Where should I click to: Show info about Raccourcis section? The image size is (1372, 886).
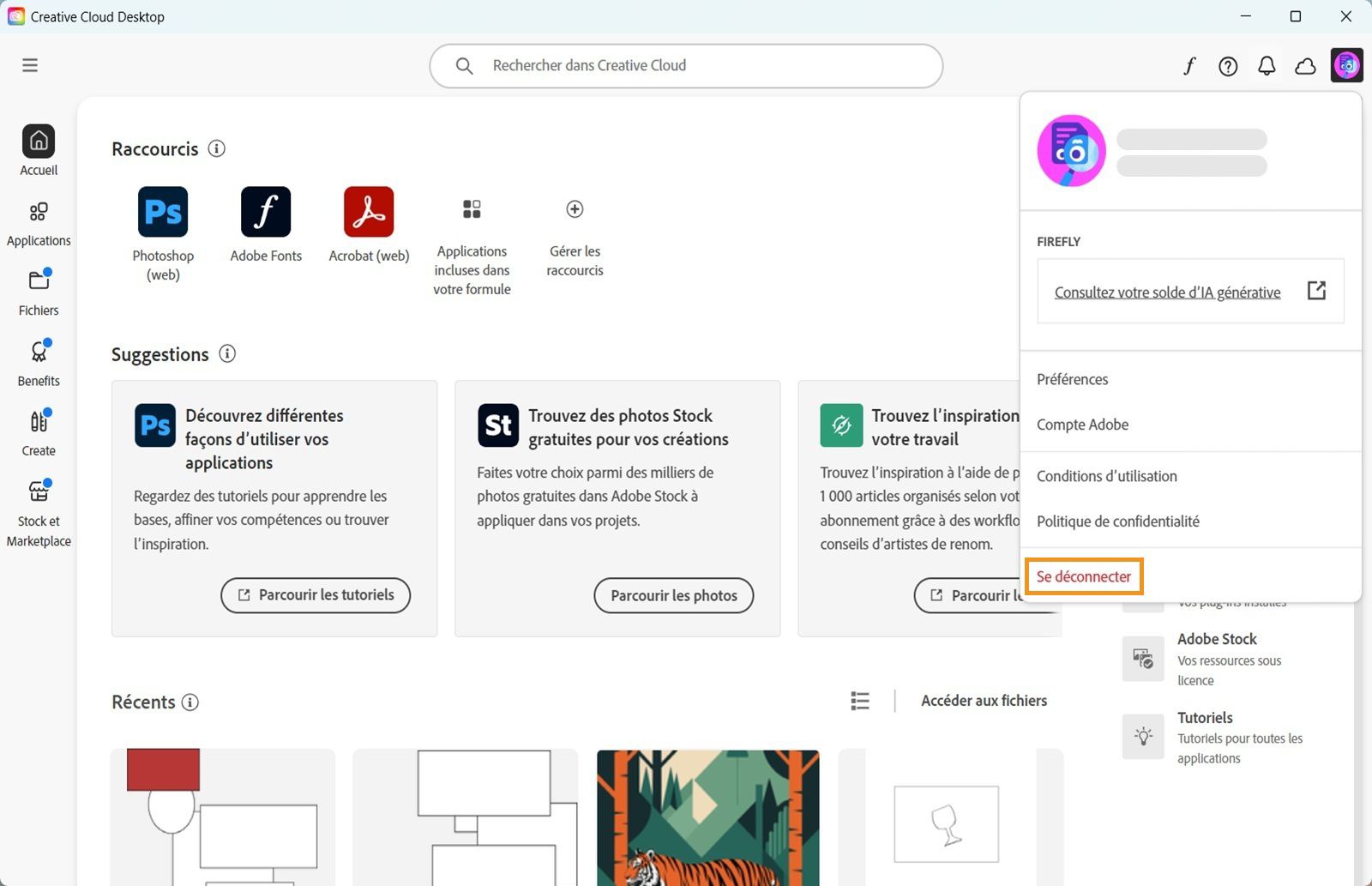coord(217,148)
